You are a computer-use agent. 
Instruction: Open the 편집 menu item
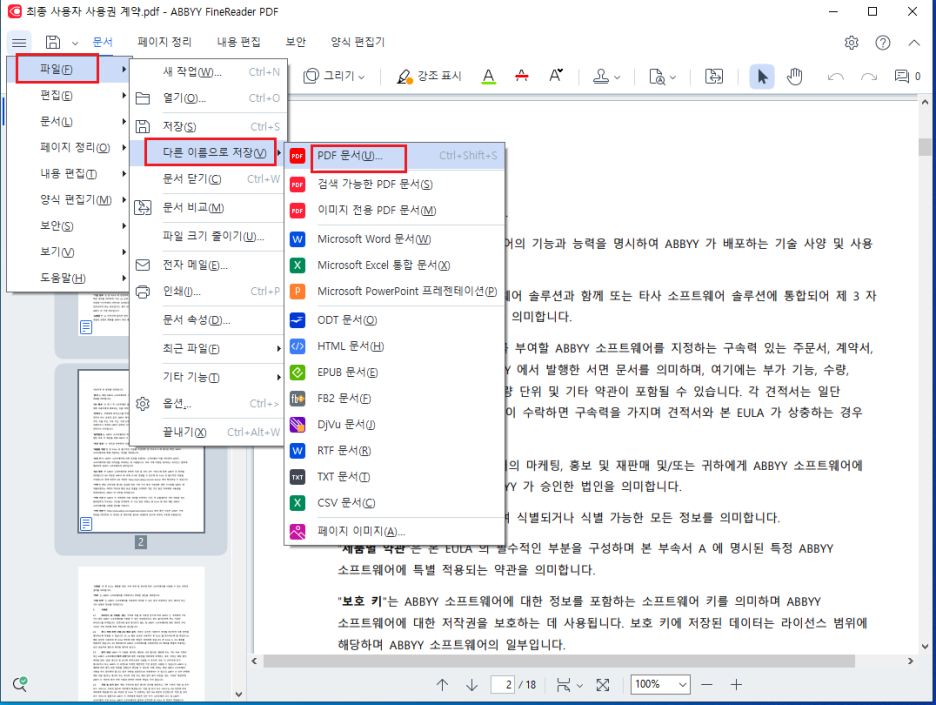point(68,96)
